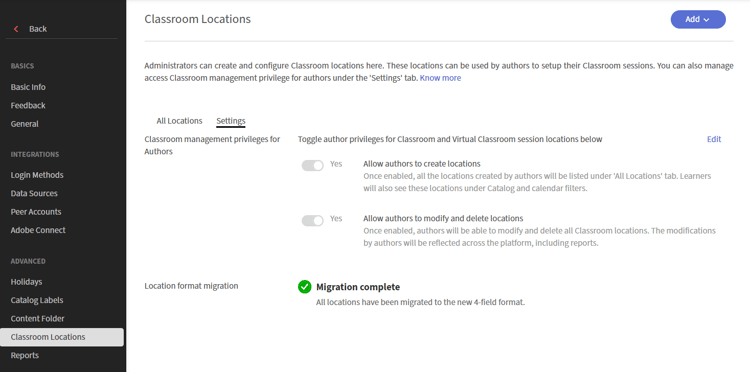Click the Migration complete heading

(x=358, y=287)
